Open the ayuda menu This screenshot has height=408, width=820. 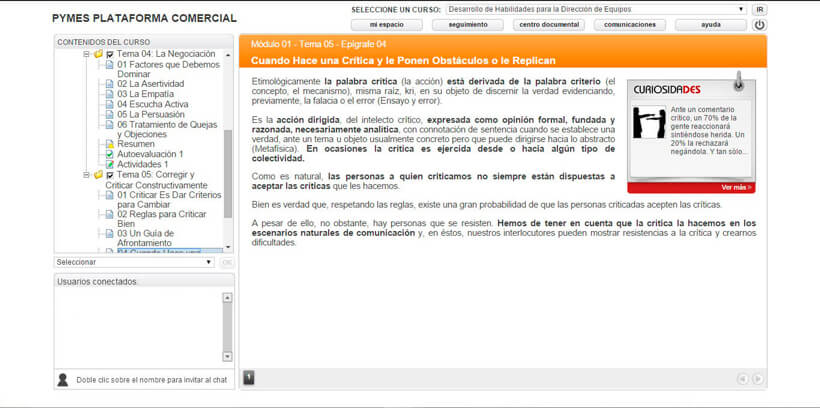[x=711, y=25]
